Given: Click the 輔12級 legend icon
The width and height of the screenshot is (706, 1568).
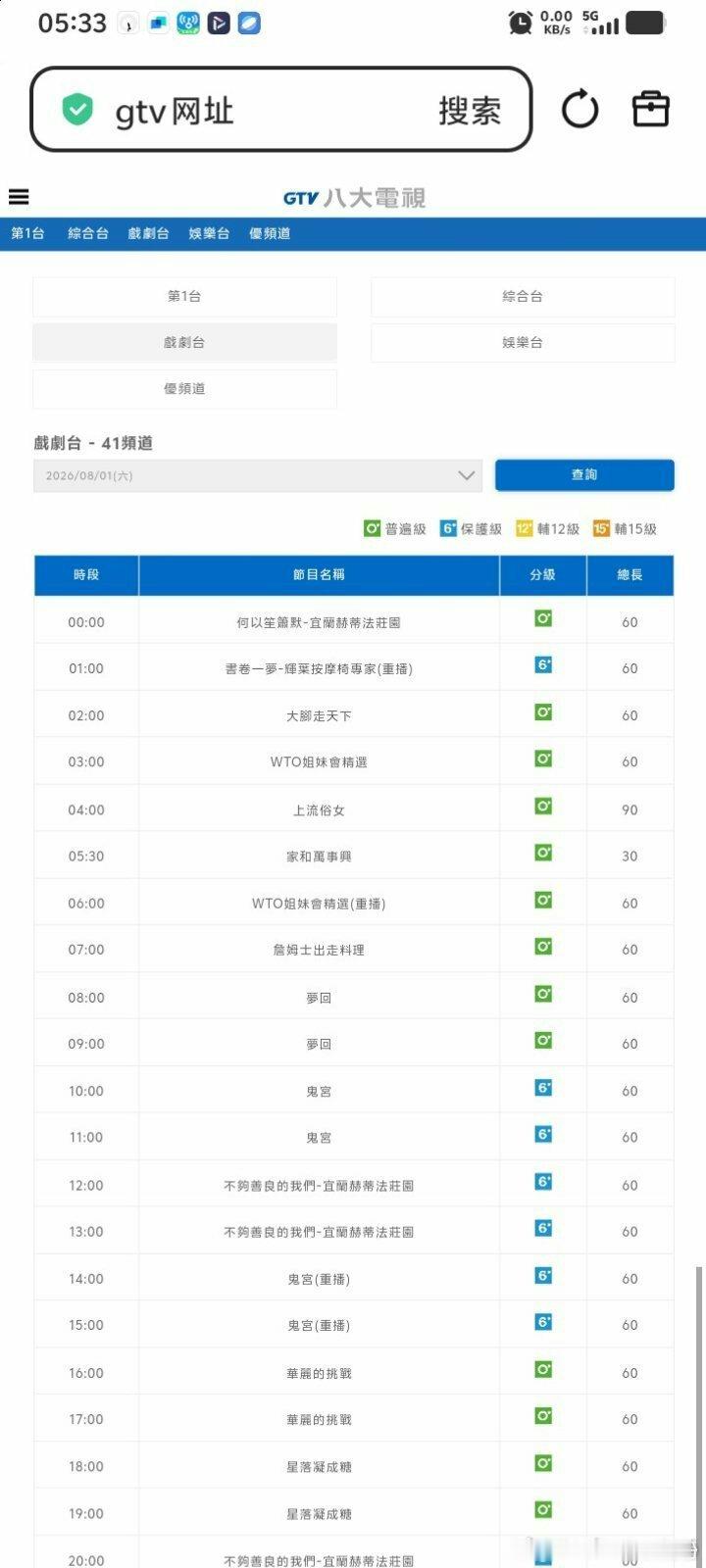Looking at the screenshot, I should 524,528.
